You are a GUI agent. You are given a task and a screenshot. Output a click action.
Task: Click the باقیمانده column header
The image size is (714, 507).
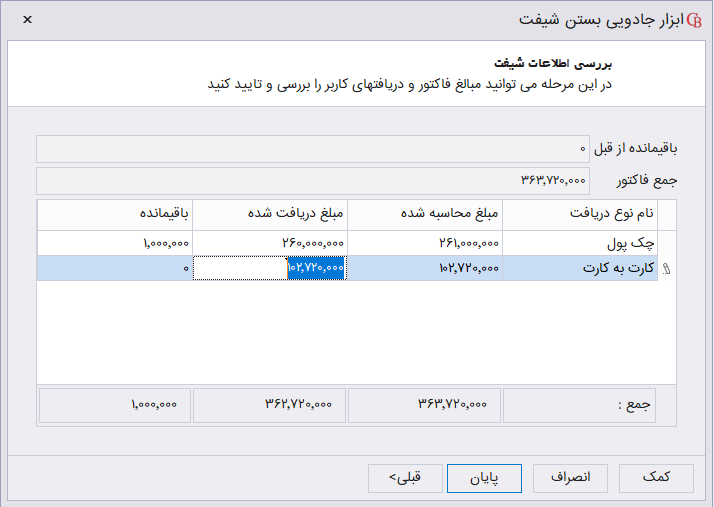(x=115, y=214)
